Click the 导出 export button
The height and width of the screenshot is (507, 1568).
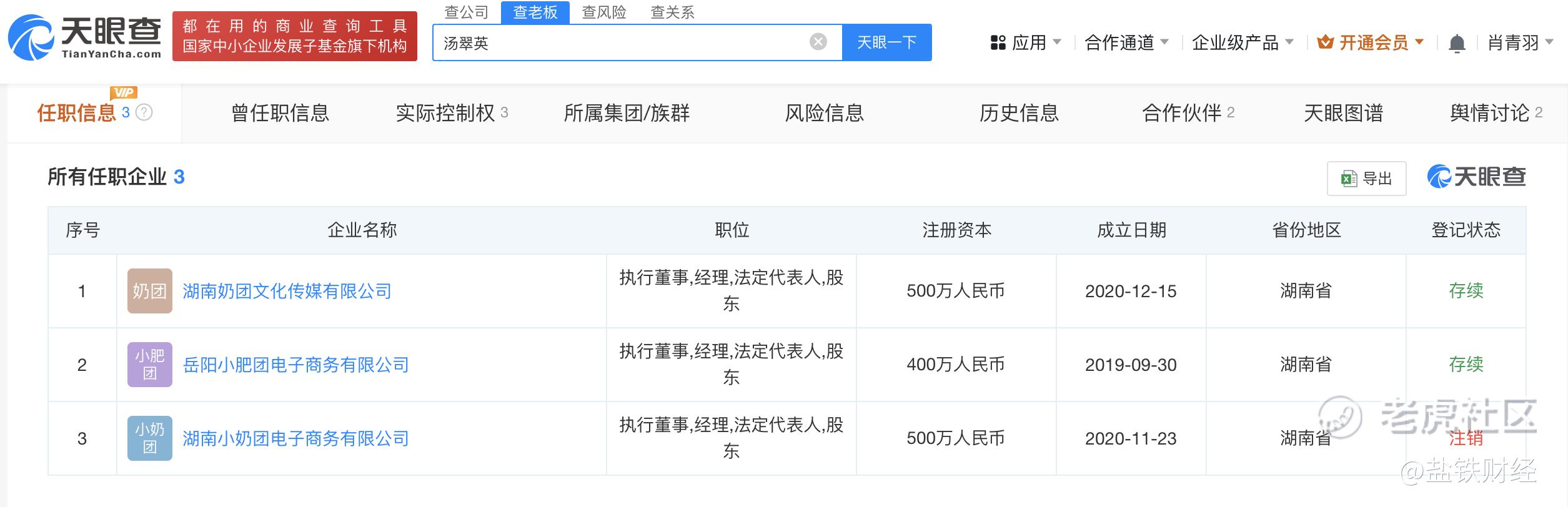[x=1366, y=179]
